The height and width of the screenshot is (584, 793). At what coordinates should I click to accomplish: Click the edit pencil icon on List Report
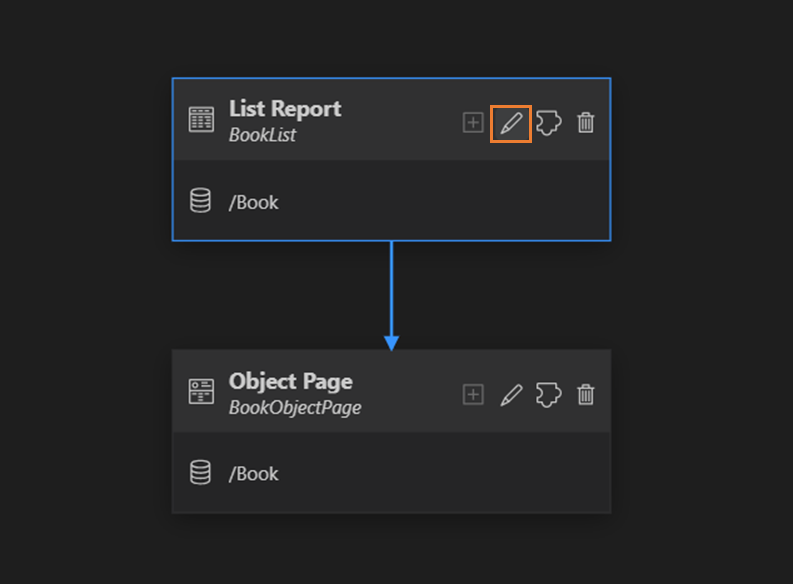point(511,124)
